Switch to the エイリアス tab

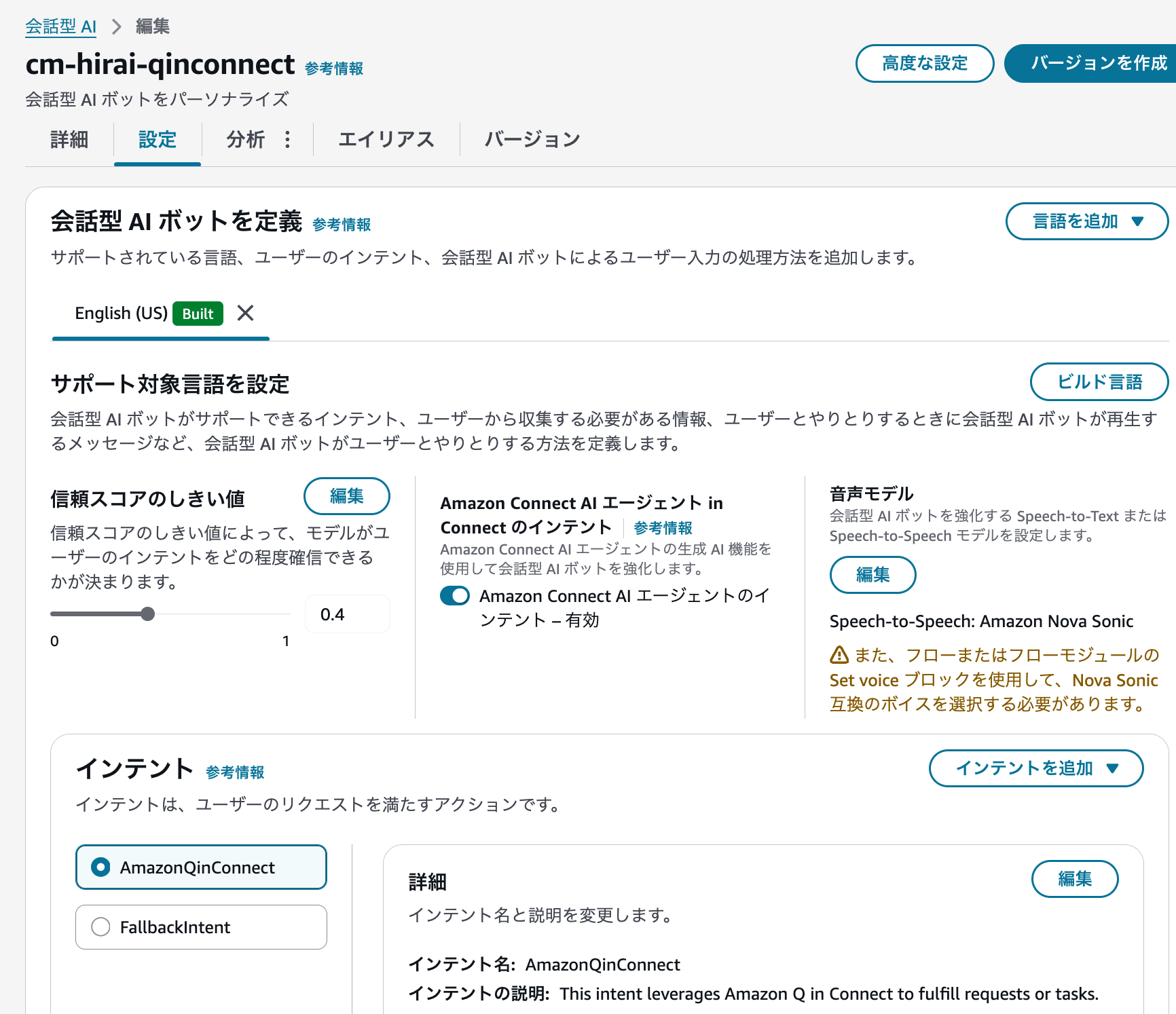[x=386, y=139]
